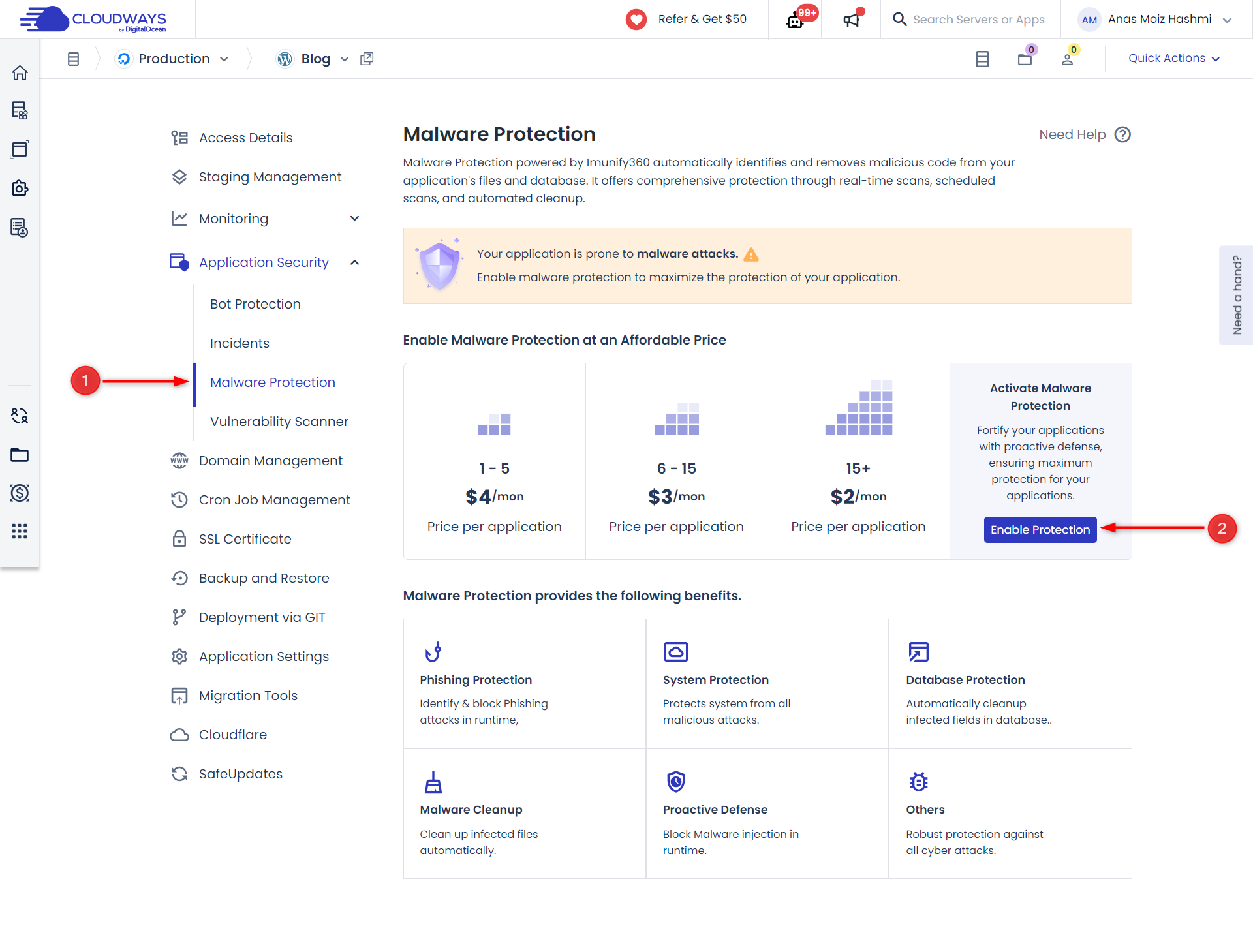Viewport: 1253px width, 952px height.
Task: Click the Need Help question mark icon
Action: (x=1122, y=134)
